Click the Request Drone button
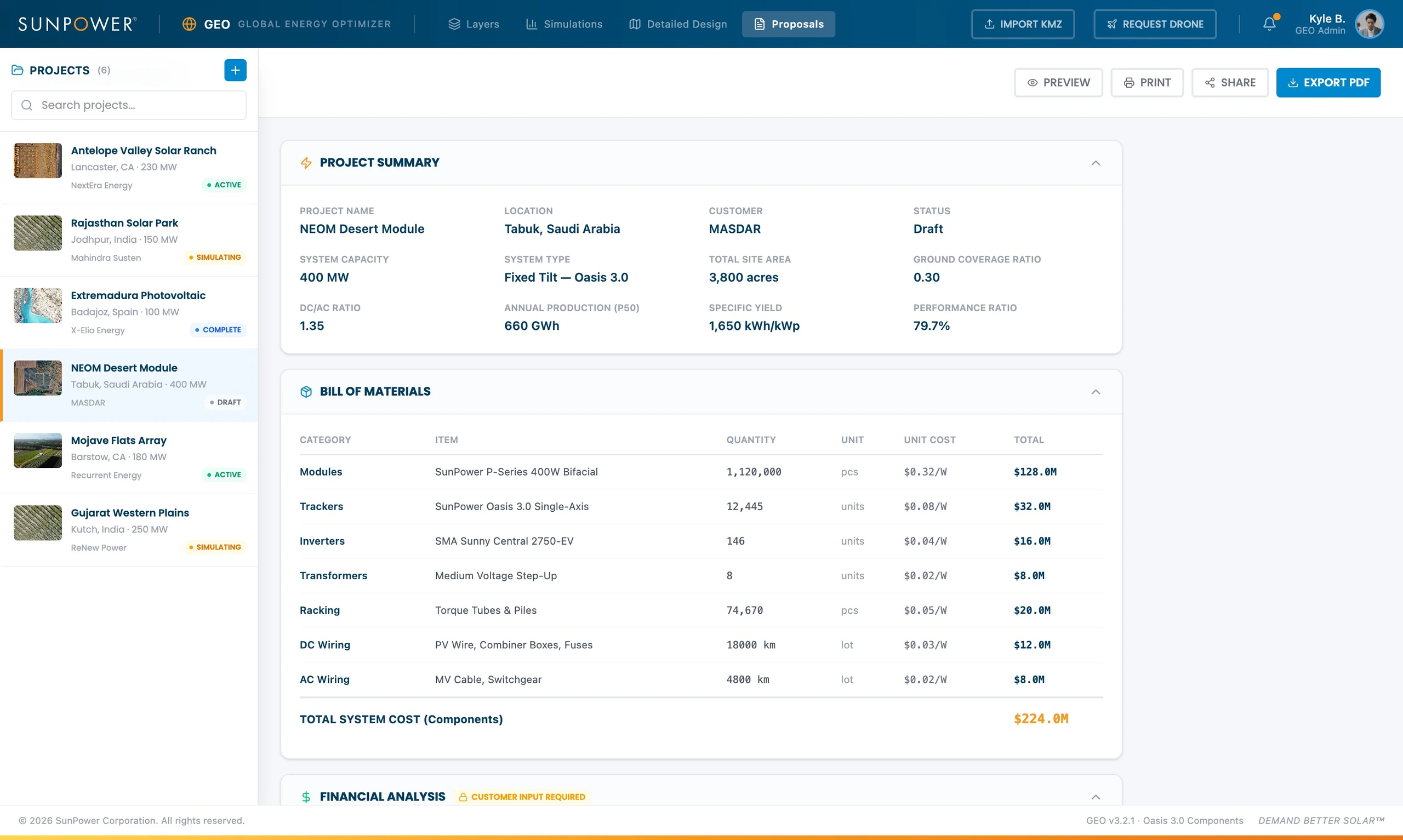Image resolution: width=1403 pixels, height=840 pixels. pyautogui.click(x=1155, y=24)
